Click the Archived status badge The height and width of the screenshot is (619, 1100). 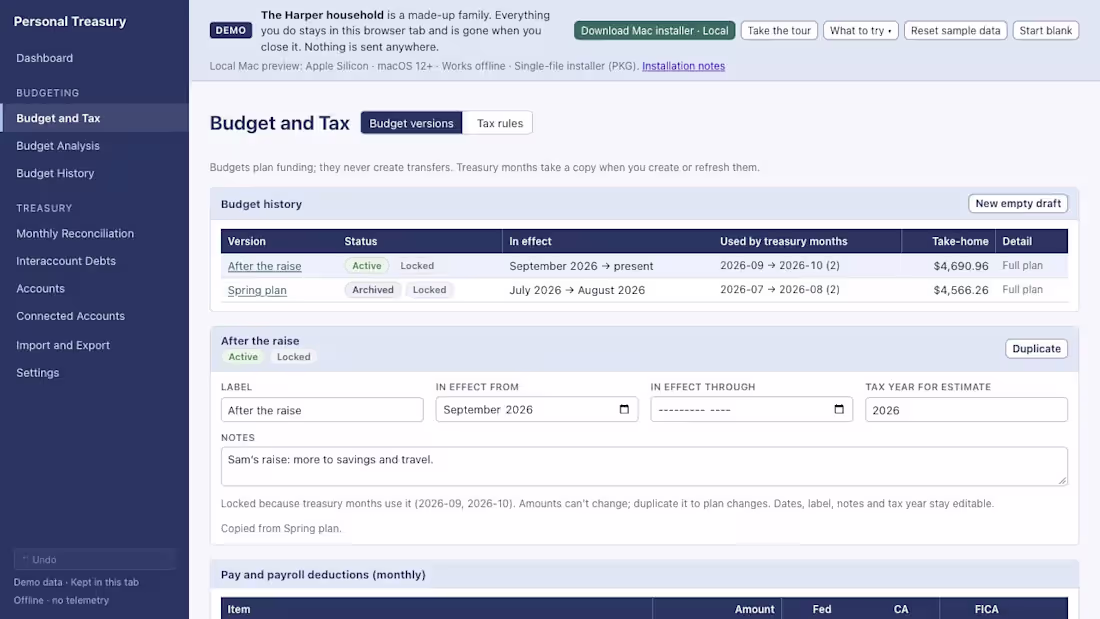(373, 290)
